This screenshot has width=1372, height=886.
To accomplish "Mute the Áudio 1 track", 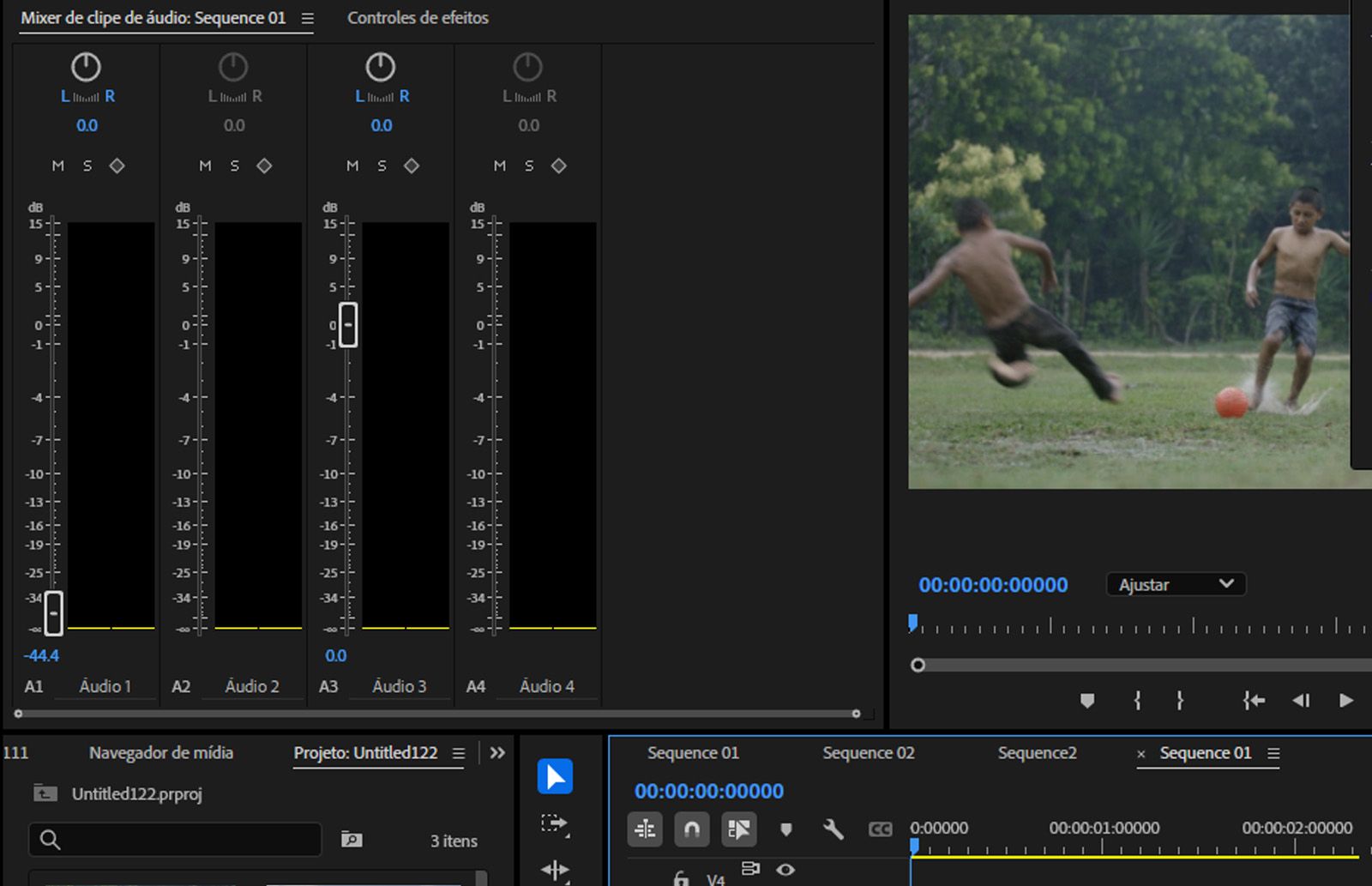I will coord(58,166).
